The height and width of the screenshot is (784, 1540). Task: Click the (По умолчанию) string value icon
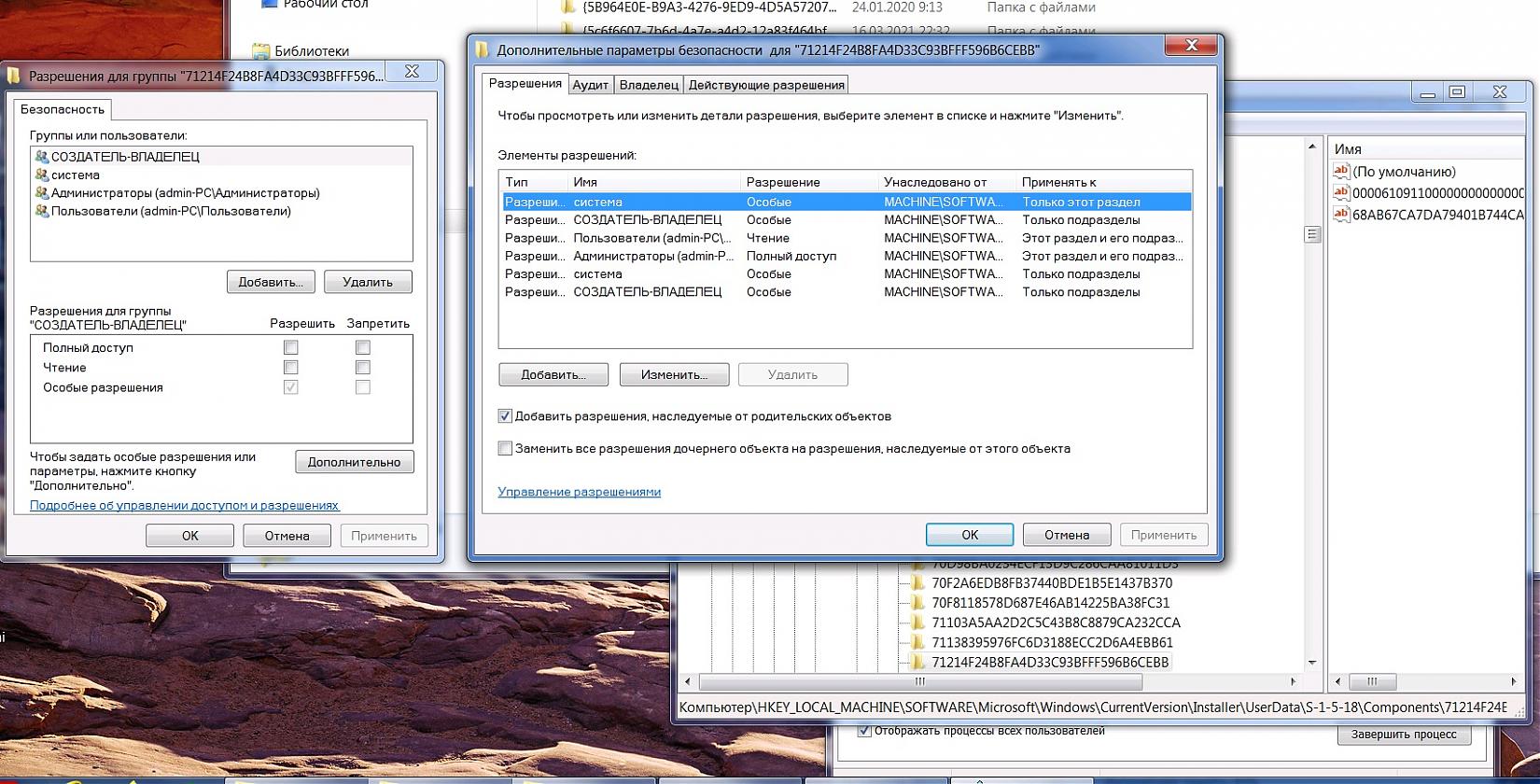(1341, 172)
